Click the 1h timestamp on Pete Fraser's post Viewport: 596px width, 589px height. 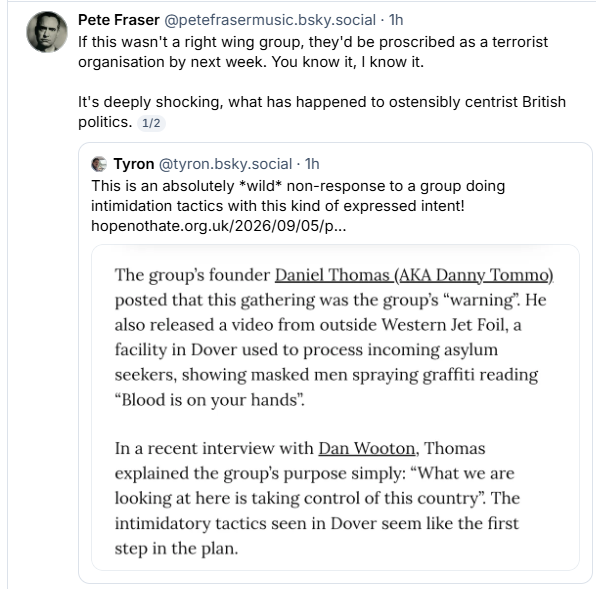click(396, 20)
